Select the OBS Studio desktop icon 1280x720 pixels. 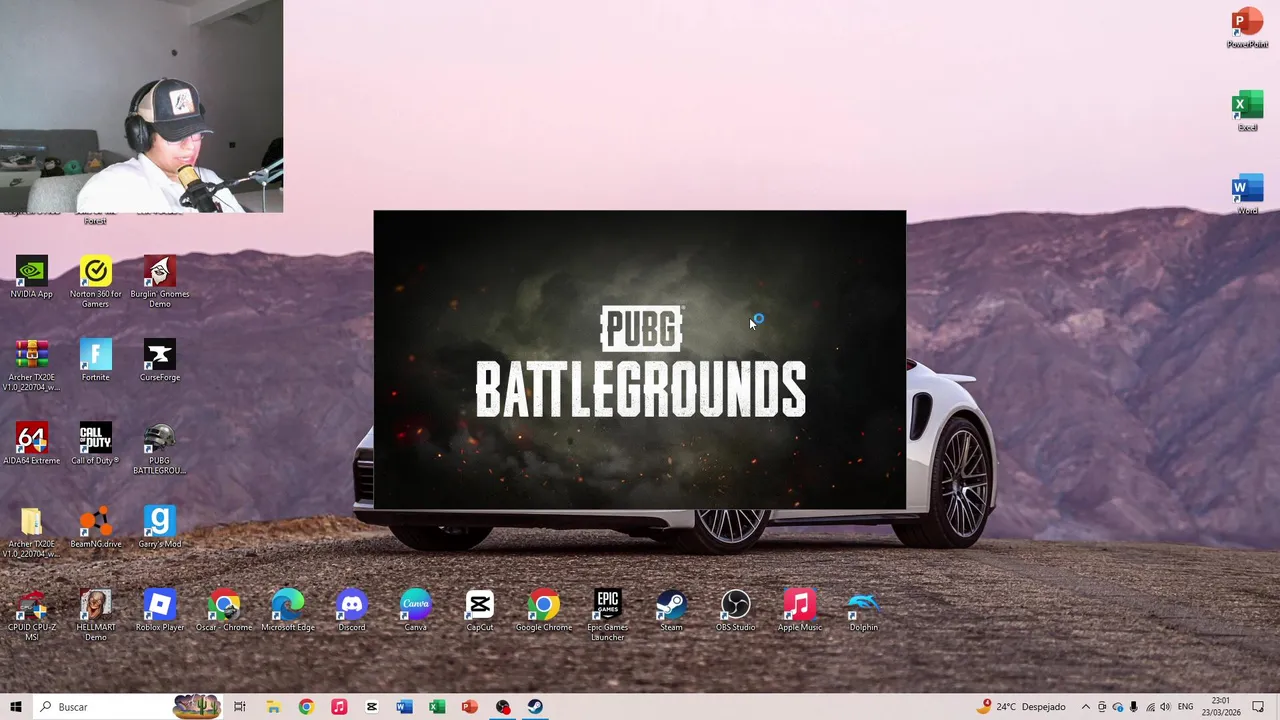point(735,611)
